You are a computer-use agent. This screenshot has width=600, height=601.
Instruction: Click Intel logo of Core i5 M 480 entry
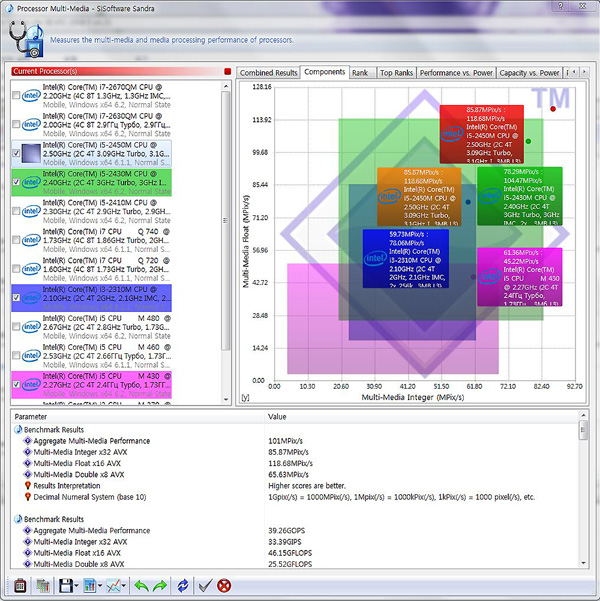pyautogui.click(x=31, y=327)
